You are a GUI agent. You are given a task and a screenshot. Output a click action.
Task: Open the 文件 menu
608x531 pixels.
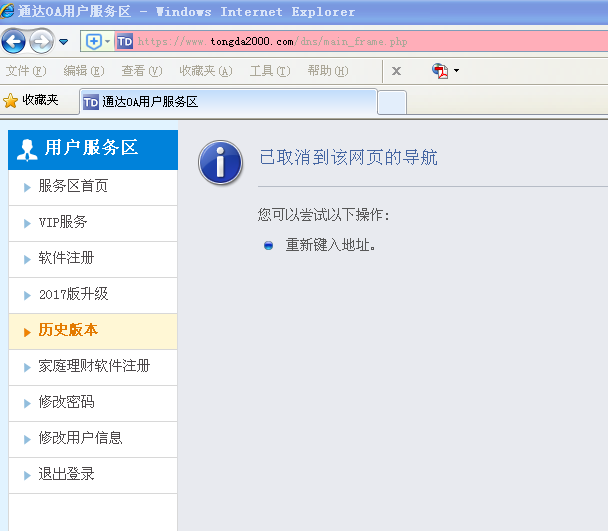26,71
